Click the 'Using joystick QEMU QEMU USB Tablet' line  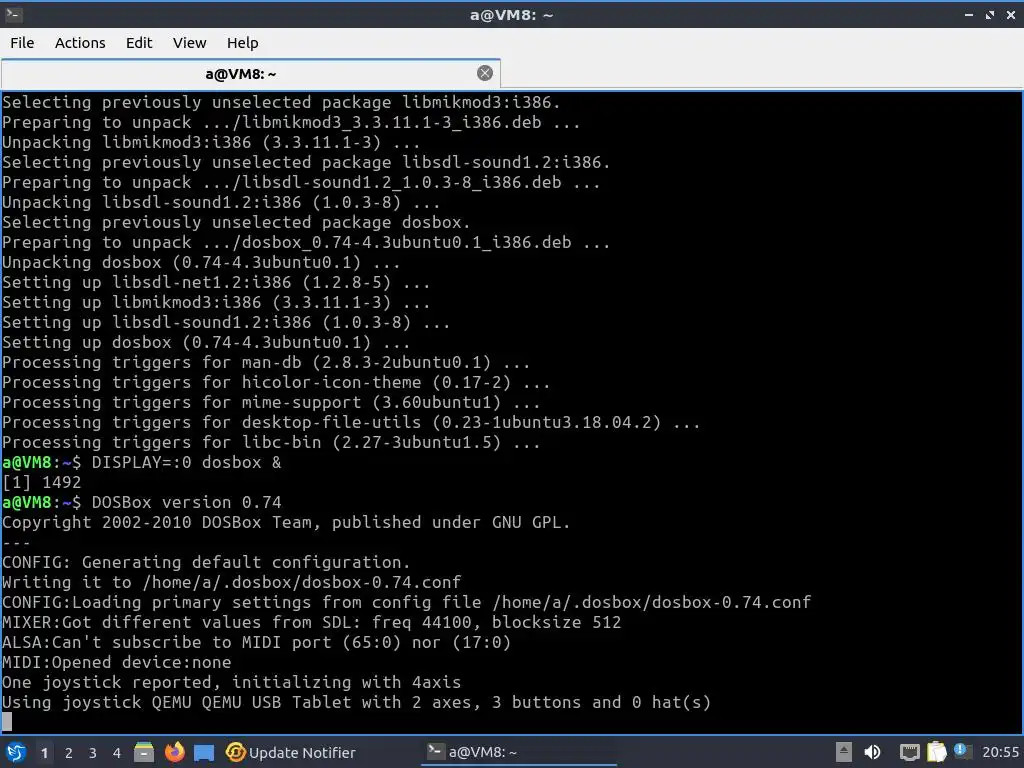click(x=357, y=703)
